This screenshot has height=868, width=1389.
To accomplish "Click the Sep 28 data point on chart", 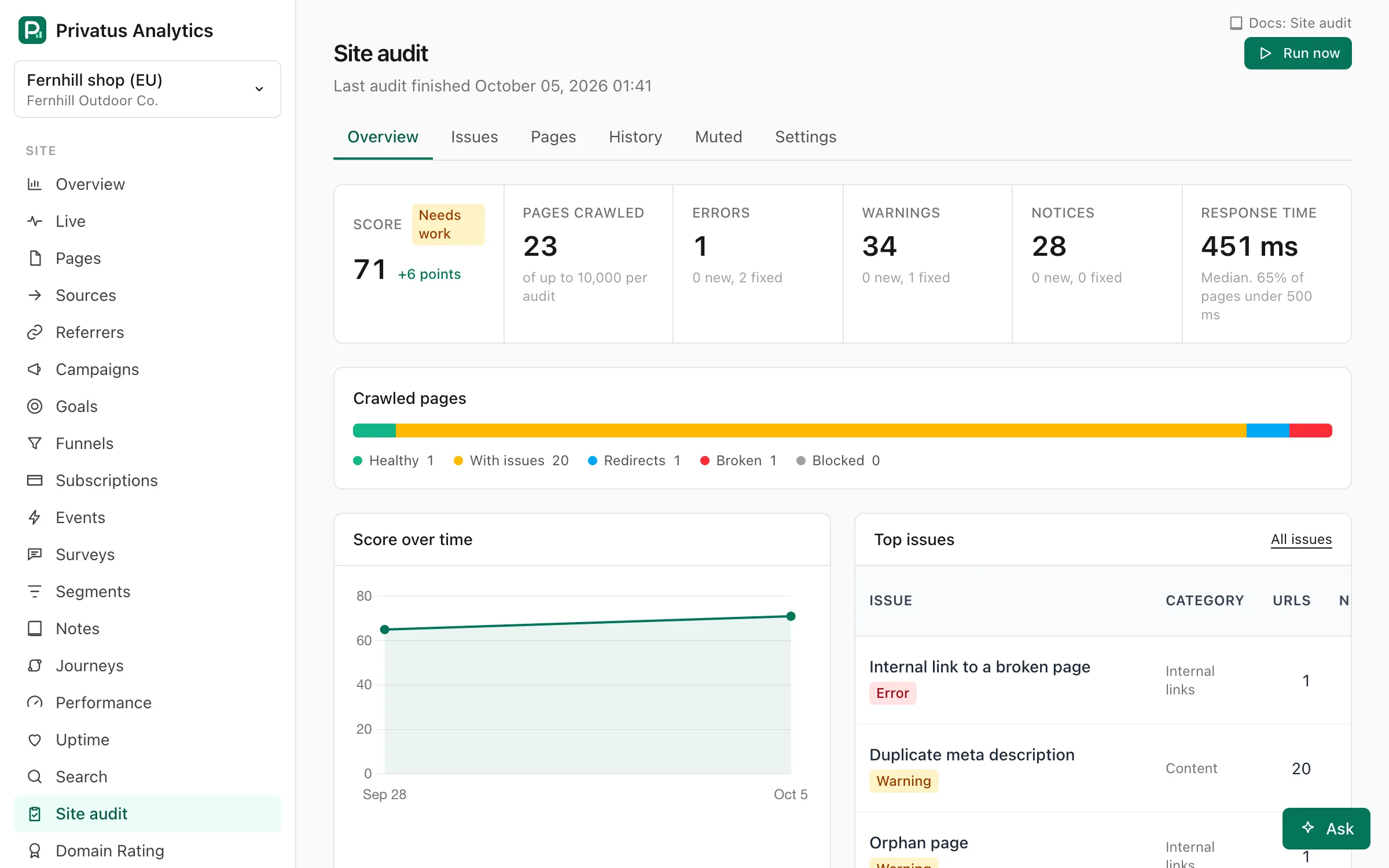I will click(385, 629).
